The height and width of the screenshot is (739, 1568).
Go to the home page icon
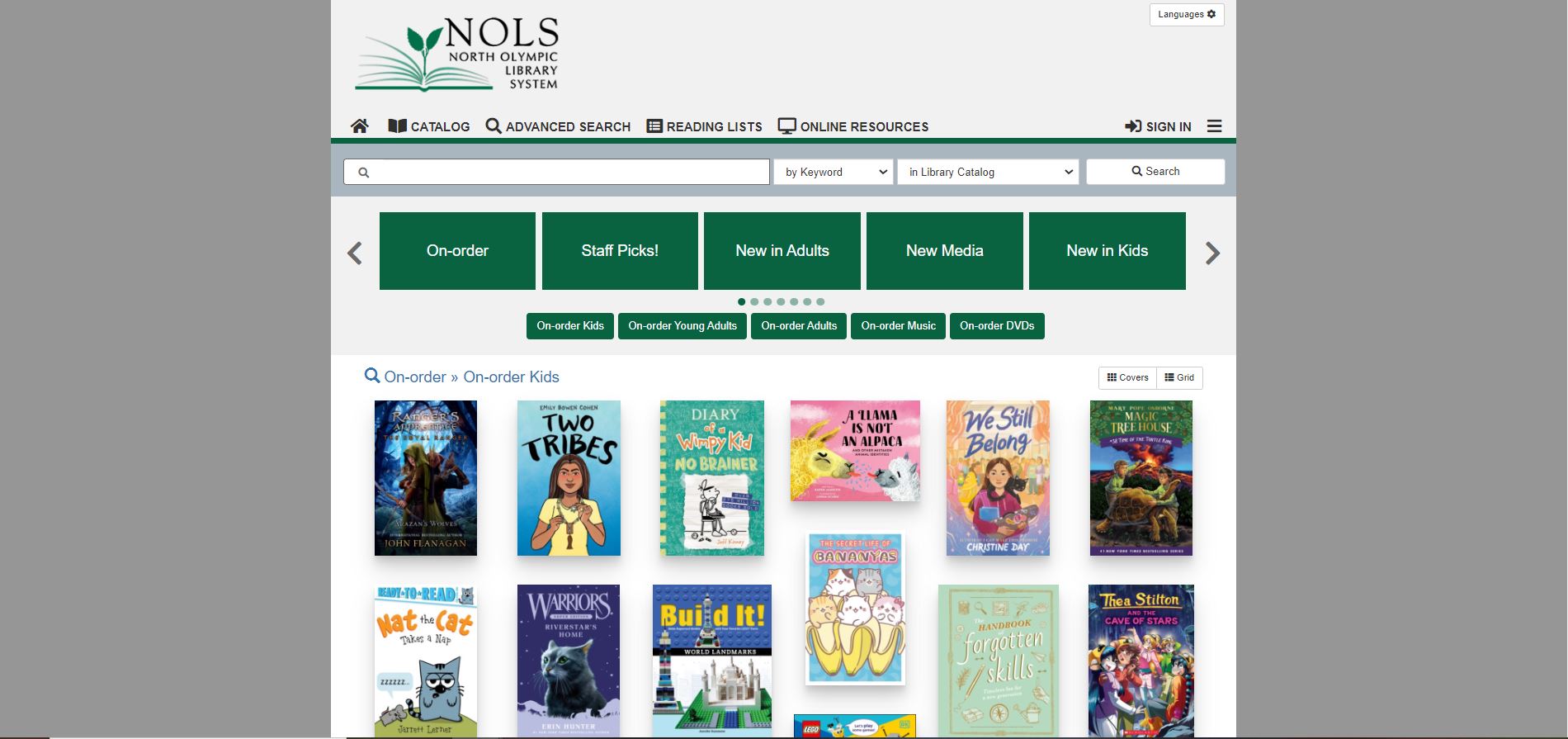[x=359, y=126]
